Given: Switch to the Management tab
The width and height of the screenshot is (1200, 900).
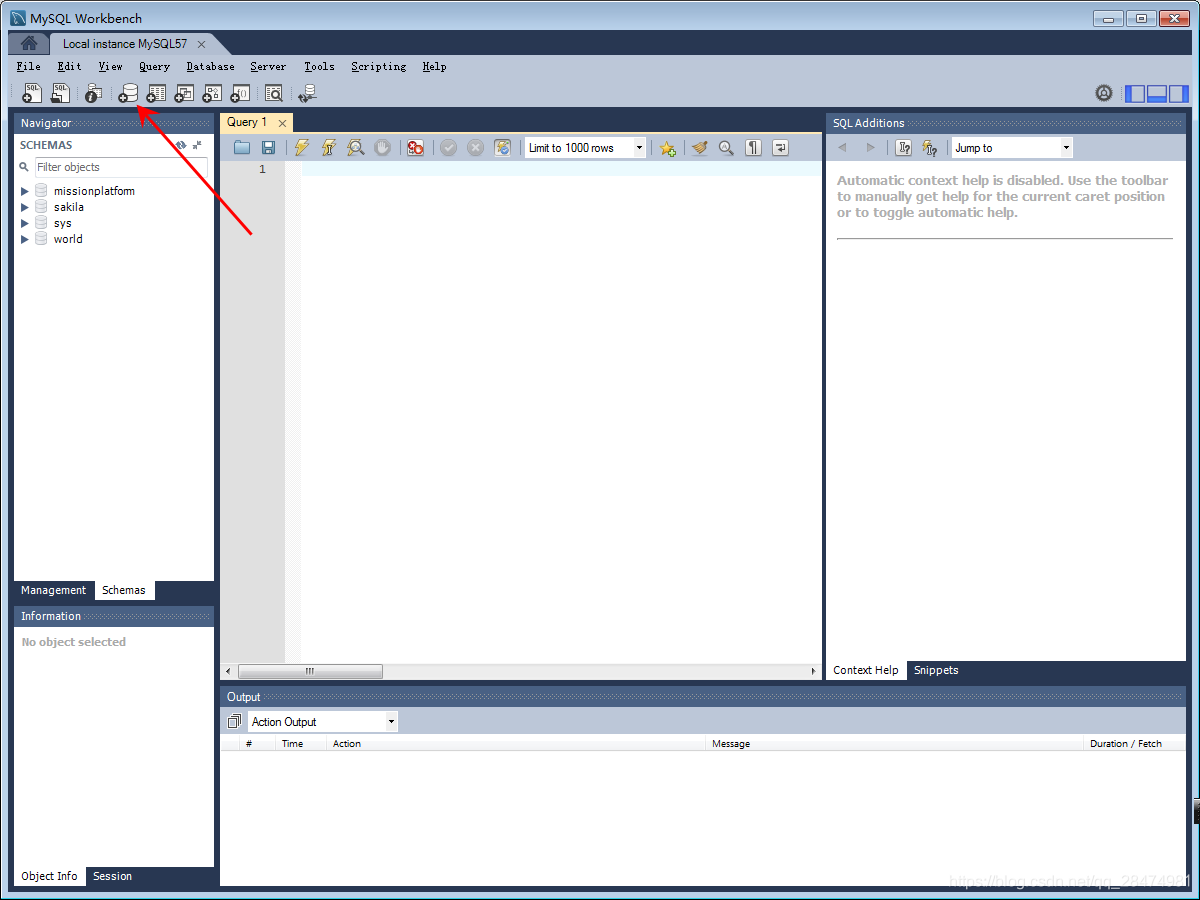Looking at the screenshot, I should 54,590.
